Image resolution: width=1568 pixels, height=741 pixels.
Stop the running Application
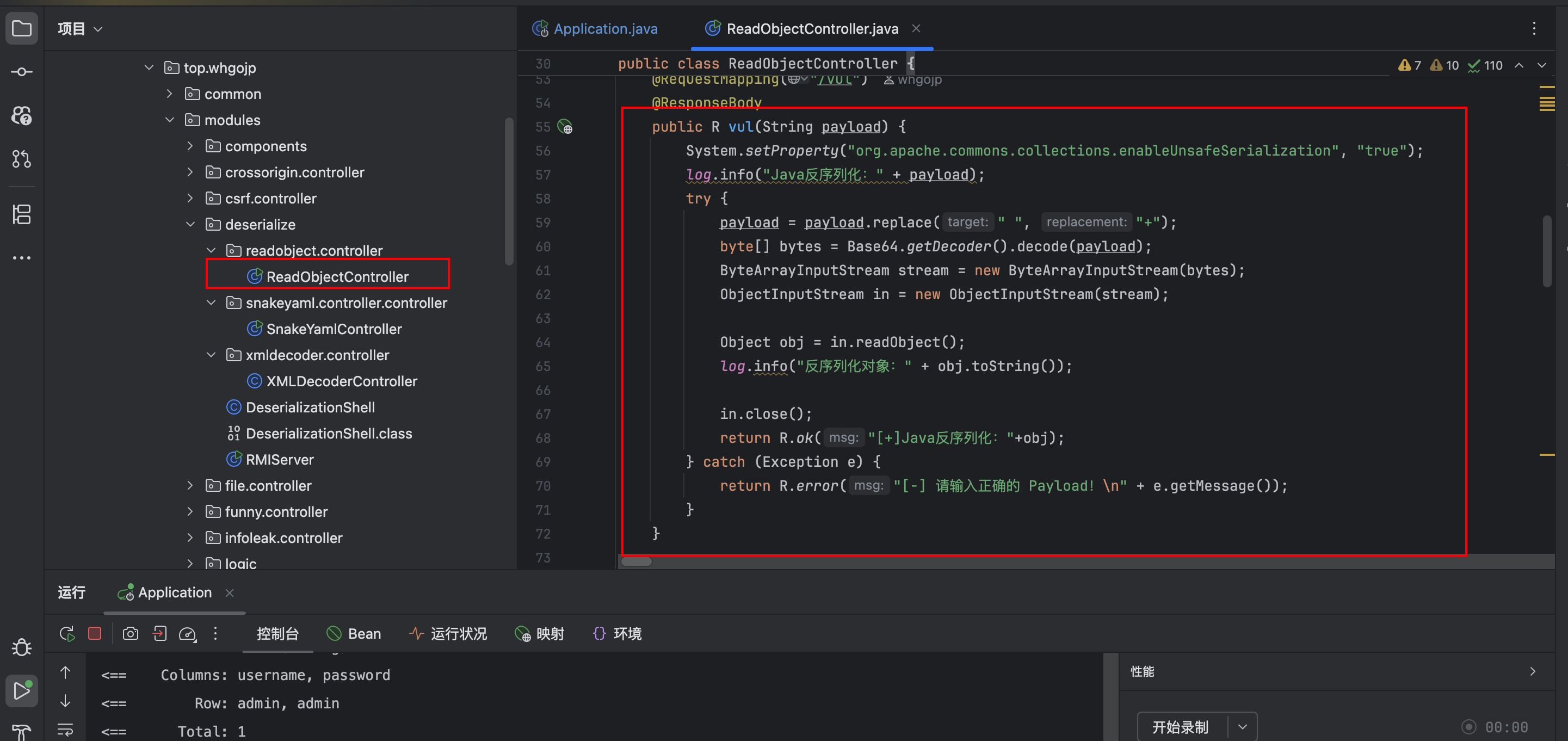tap(94, 634)
